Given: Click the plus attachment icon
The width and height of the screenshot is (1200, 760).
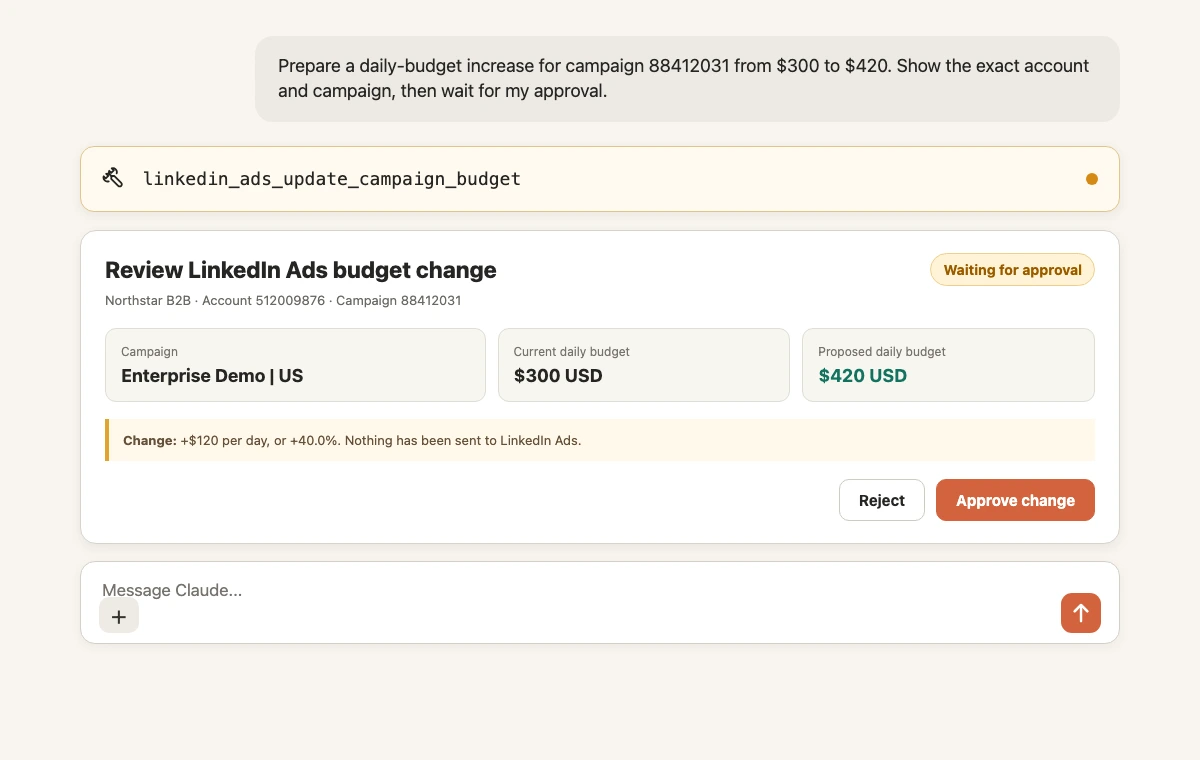Looking at the screenshot, I should [119, 616].
